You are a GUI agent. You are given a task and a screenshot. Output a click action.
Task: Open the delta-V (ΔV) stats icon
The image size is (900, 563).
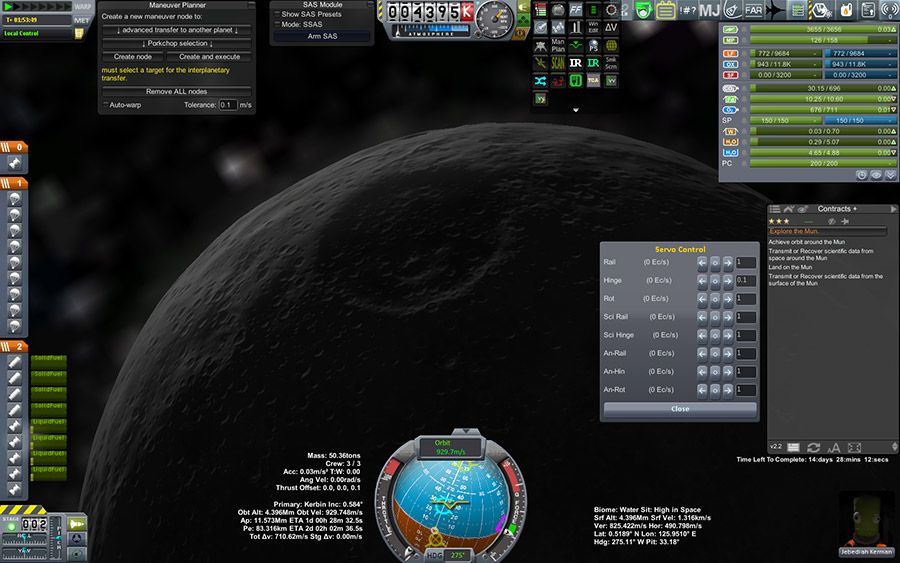[x=611, y=28]
